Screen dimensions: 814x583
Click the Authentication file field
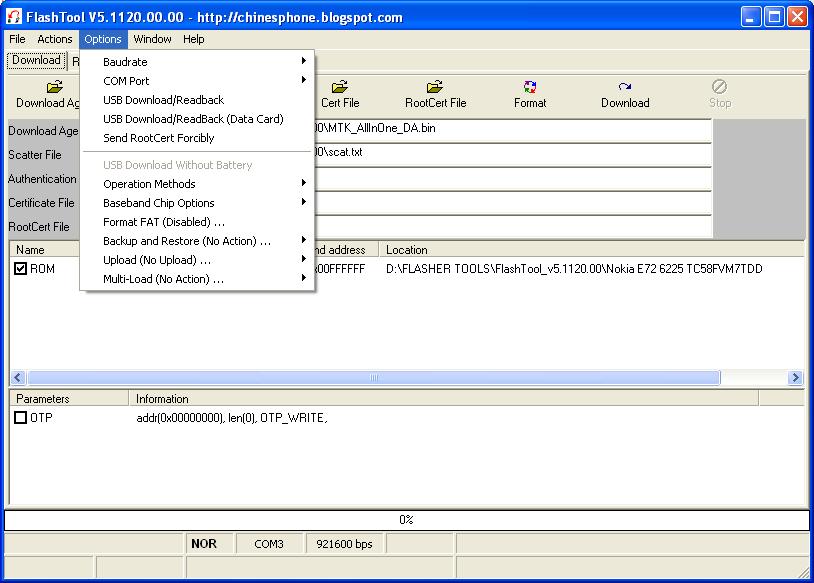pos(512,179)
